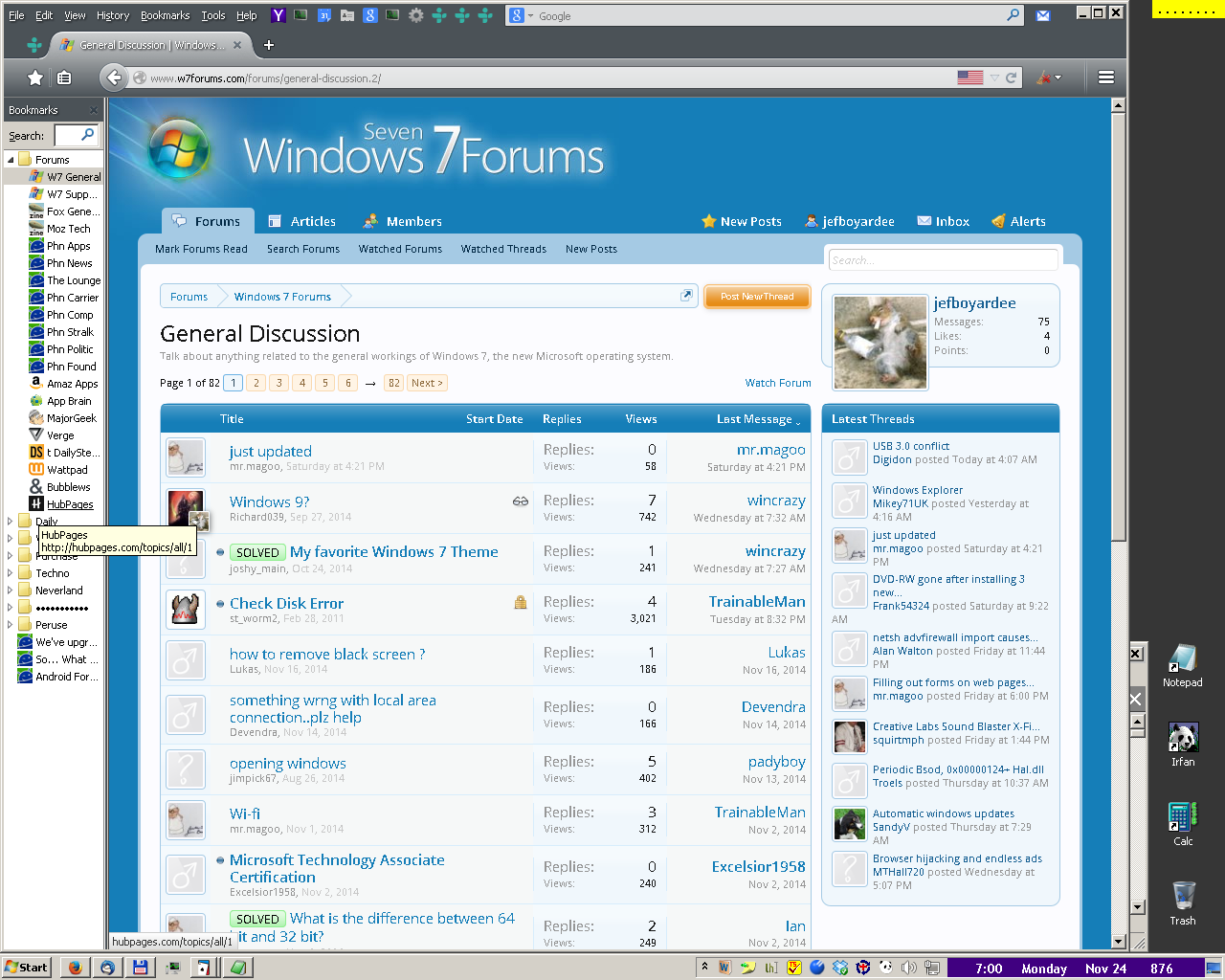Click the volume speaker tray icon
1225x980 pixels.
908,968
